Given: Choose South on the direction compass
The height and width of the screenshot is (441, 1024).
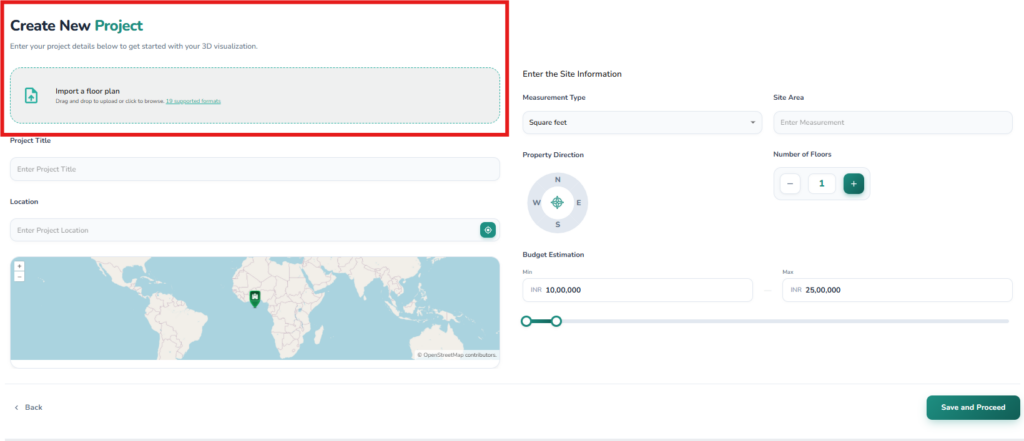Looking at the screenshot, I should 557,224.
